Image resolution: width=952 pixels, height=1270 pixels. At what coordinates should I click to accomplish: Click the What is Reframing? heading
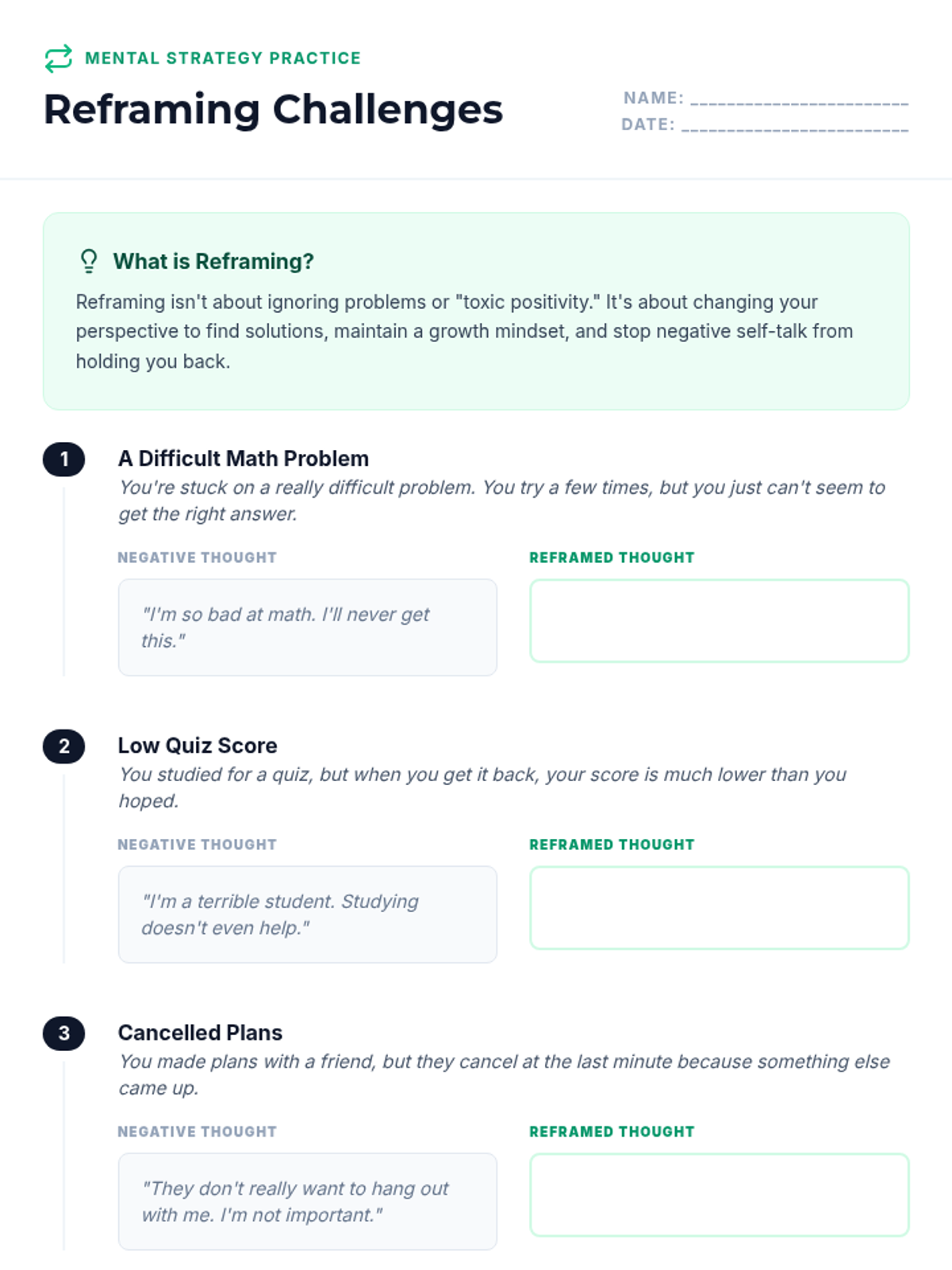pyautogui.click(x=213, y=261)
